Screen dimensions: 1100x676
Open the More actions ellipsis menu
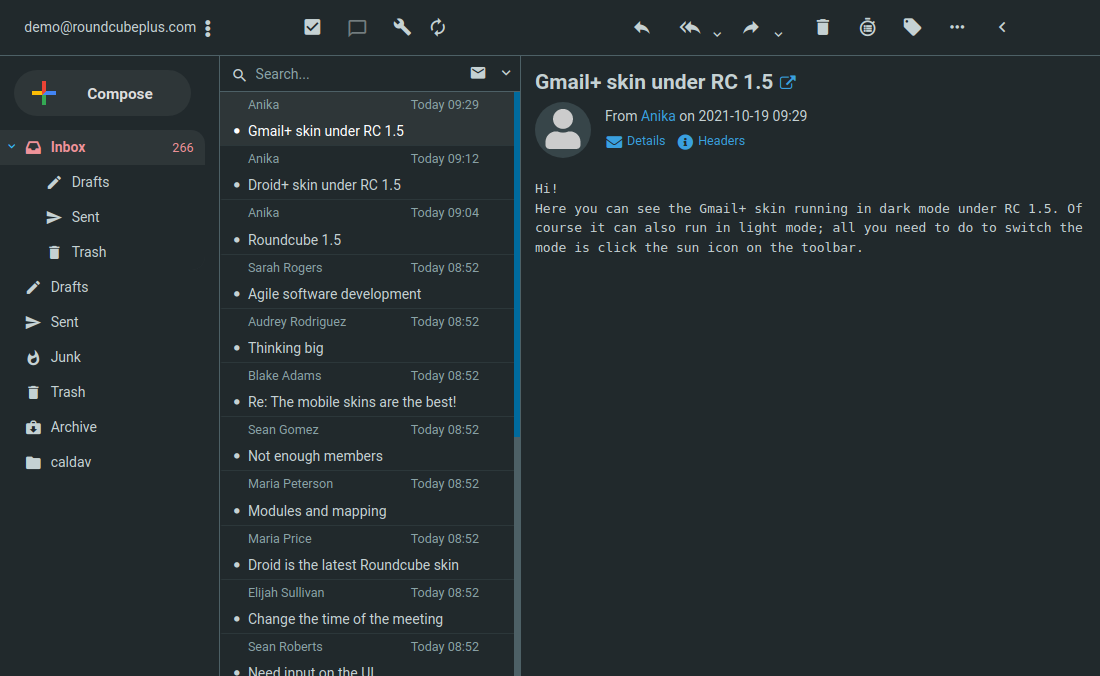[x=957, y=27]
